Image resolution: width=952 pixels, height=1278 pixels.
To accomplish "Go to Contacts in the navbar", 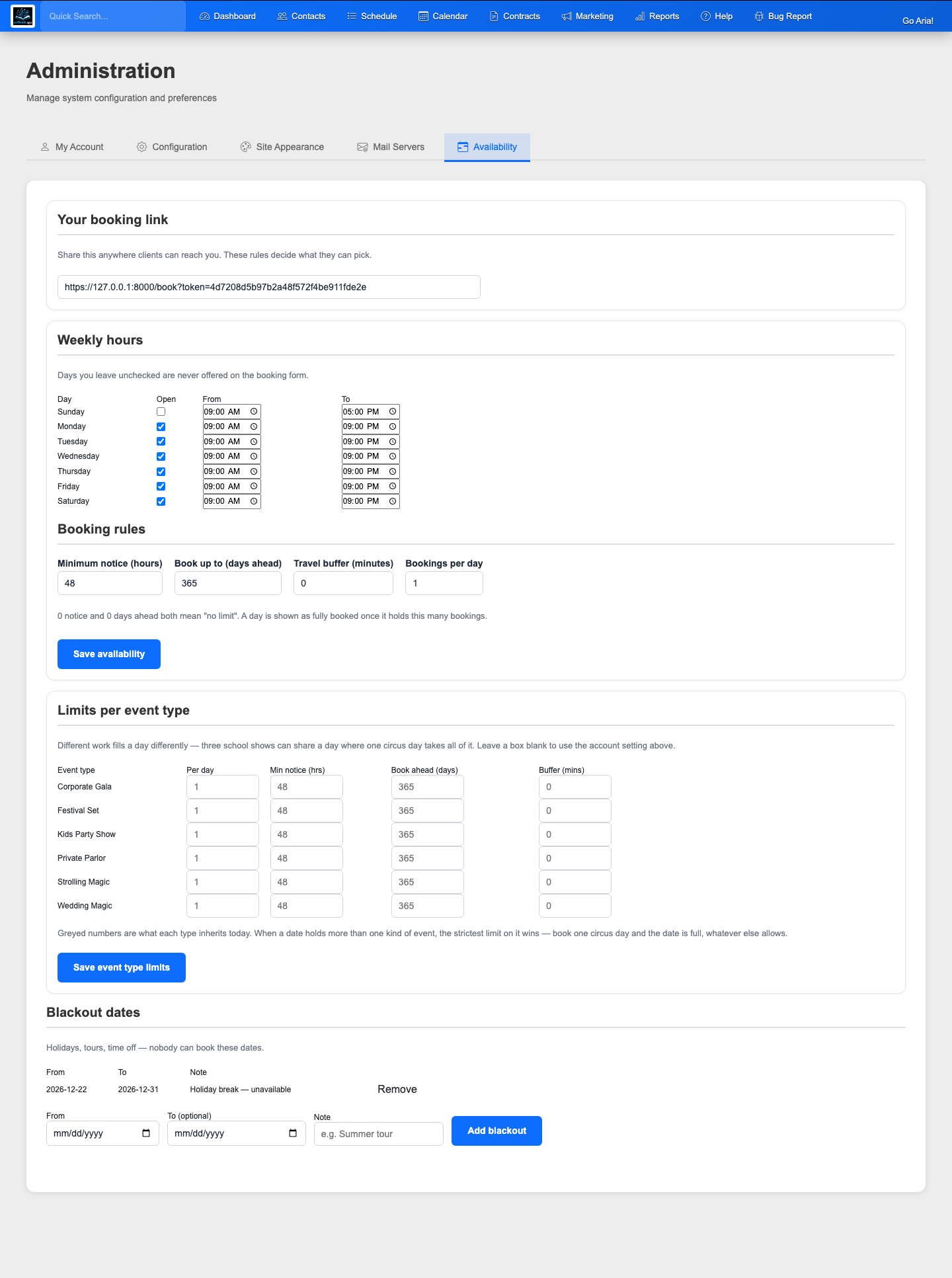I will click(301, 16).
